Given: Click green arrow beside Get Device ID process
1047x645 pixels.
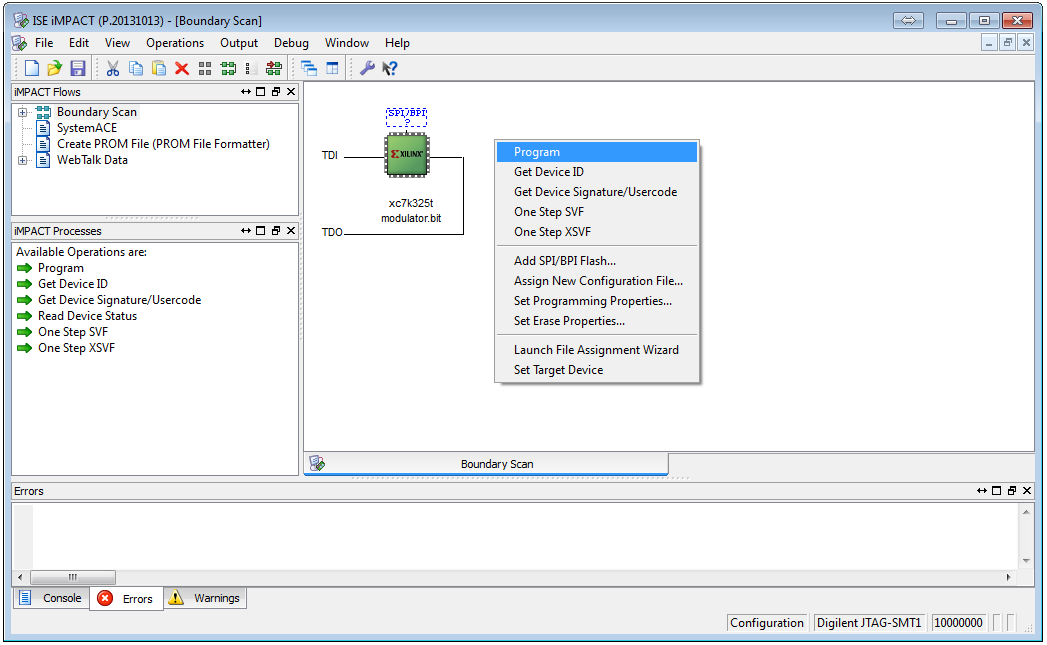Looking at the screenshot, I should tap(25, 284).
